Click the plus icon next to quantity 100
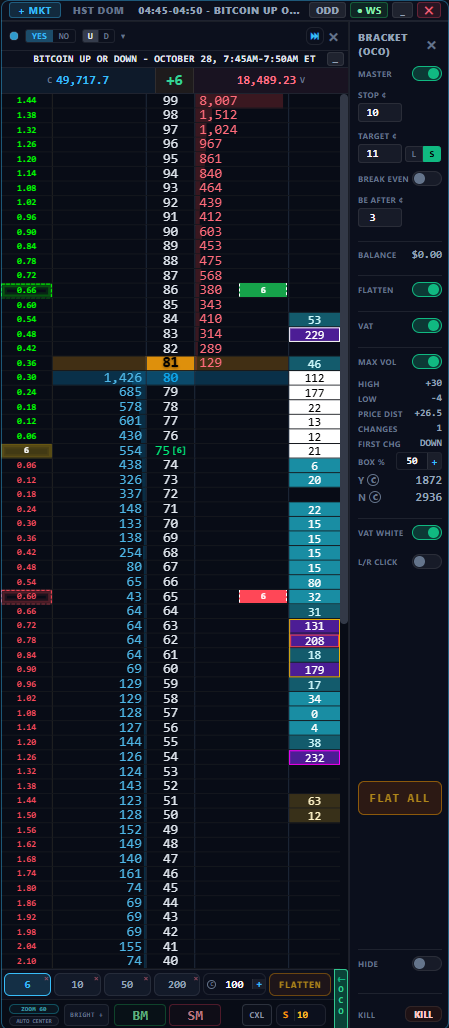 (x=258, y=984)
